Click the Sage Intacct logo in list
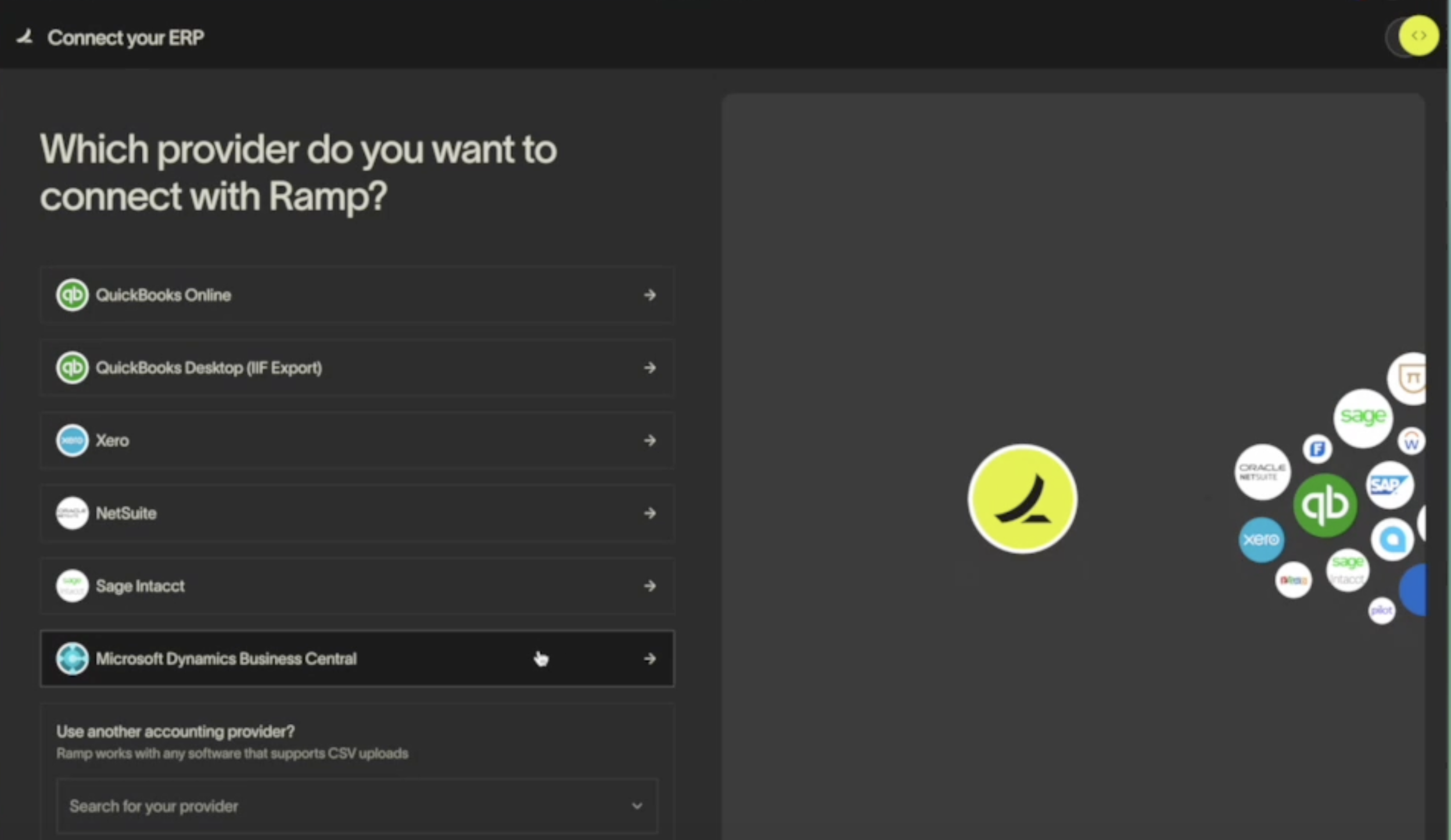1451x840 pixels. pos(72,586)
